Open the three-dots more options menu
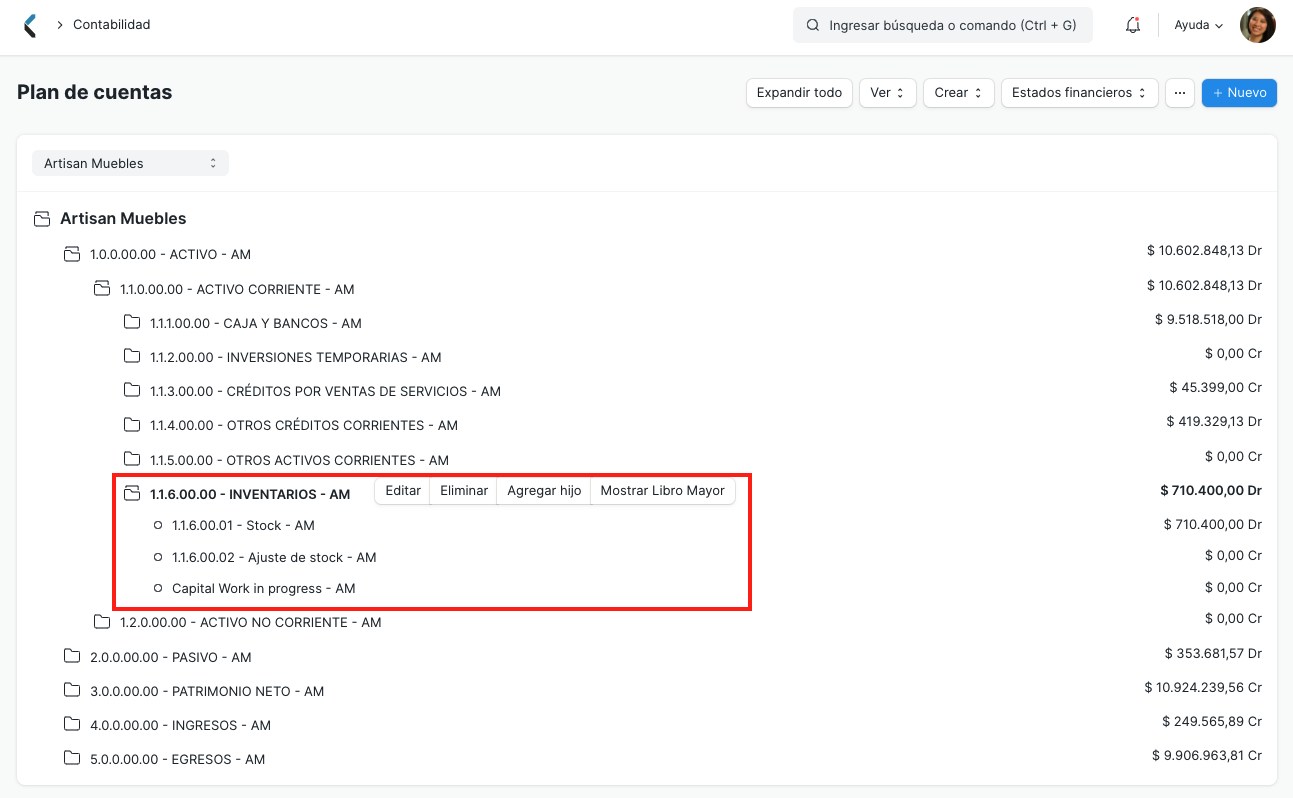Screen dimensions: 1293x798 pos(1180,93)
